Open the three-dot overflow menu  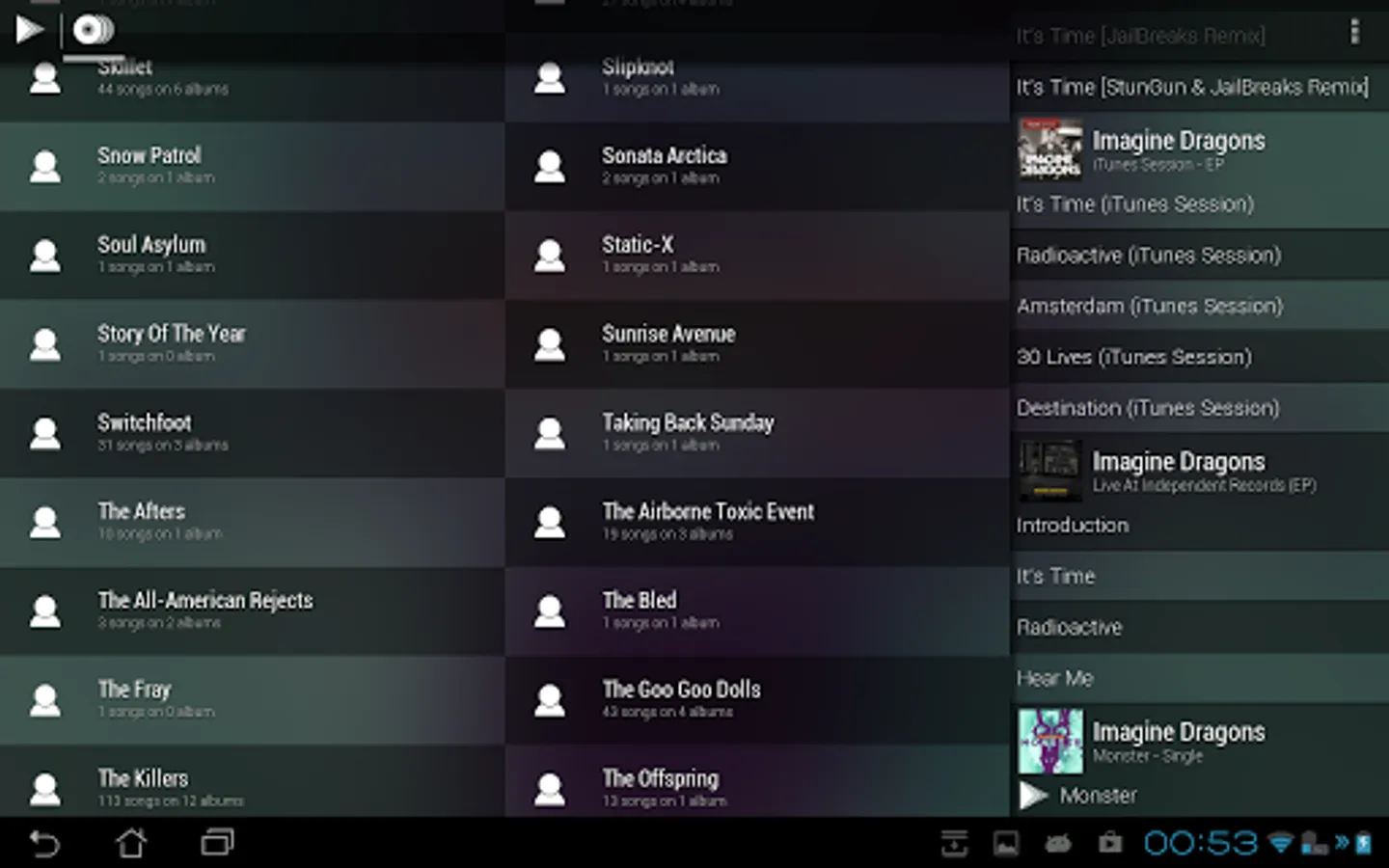pos(1354,32)
